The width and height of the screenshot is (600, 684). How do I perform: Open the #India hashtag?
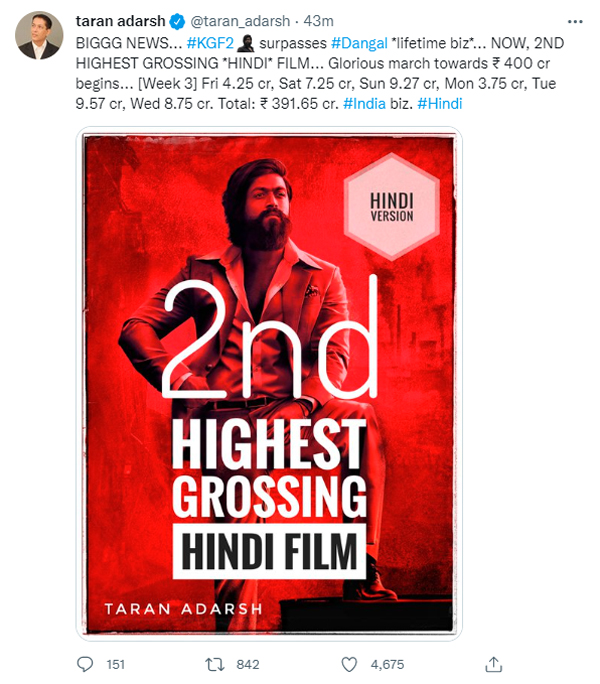pos(364,104)
